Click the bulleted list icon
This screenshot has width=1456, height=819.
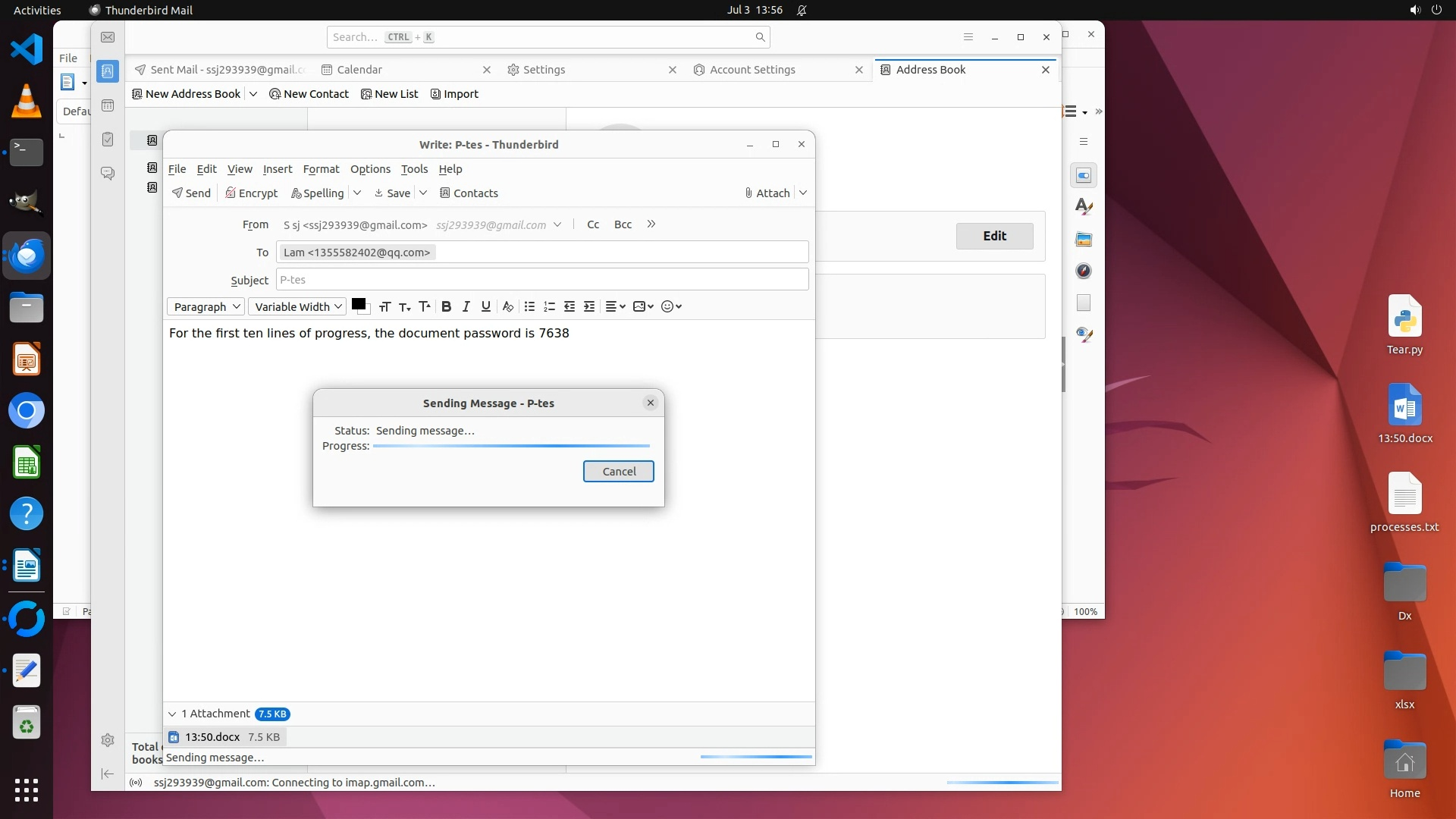(x=529, y=306)
